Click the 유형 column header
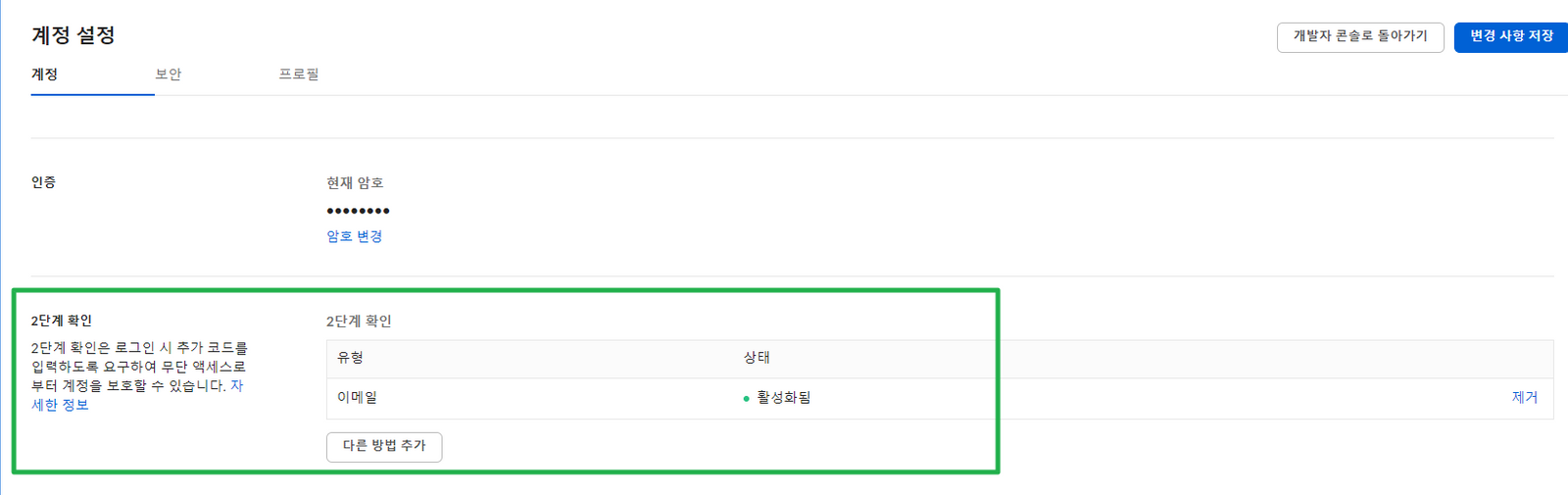 pos(350,358)
